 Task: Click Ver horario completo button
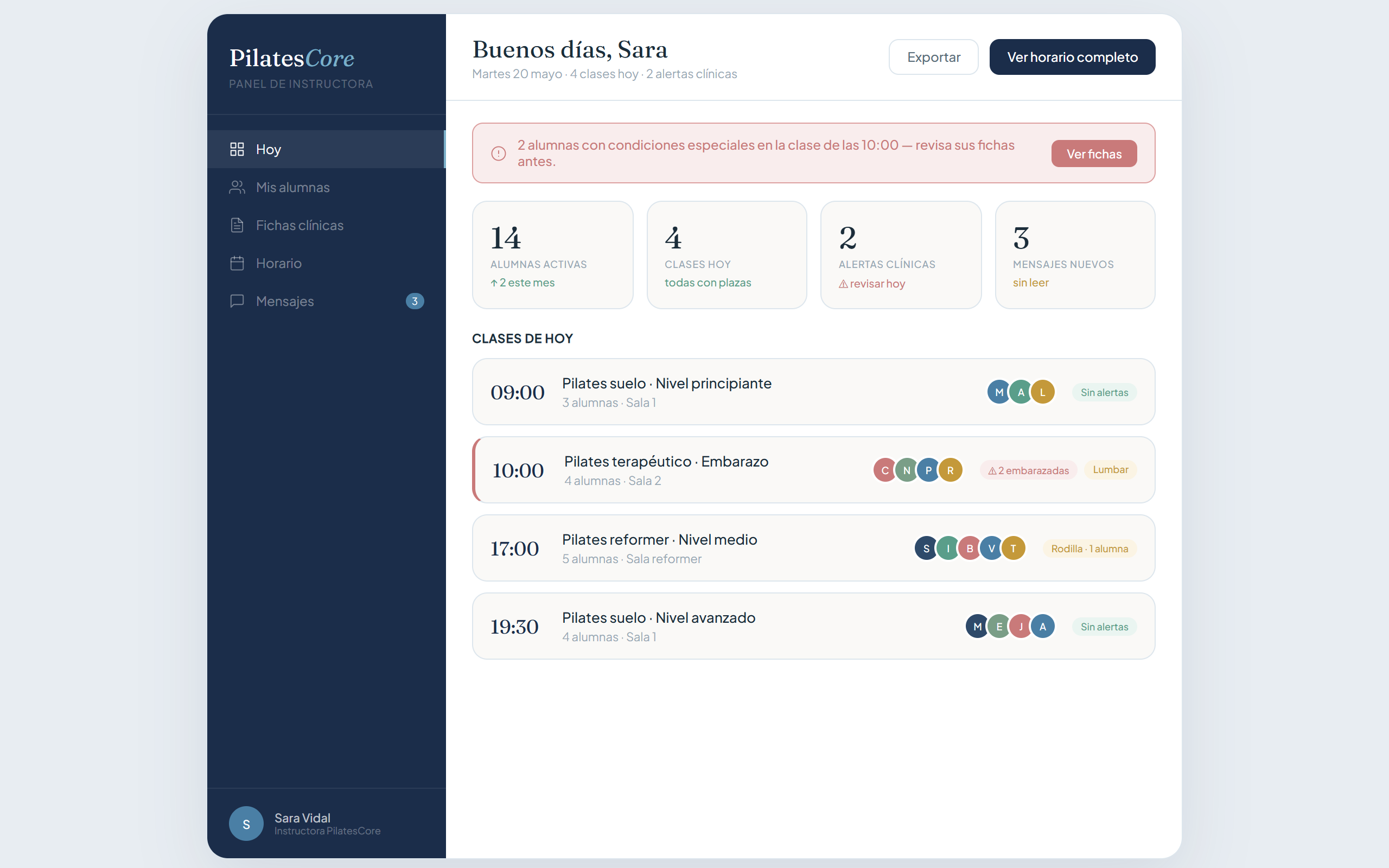1072,57
